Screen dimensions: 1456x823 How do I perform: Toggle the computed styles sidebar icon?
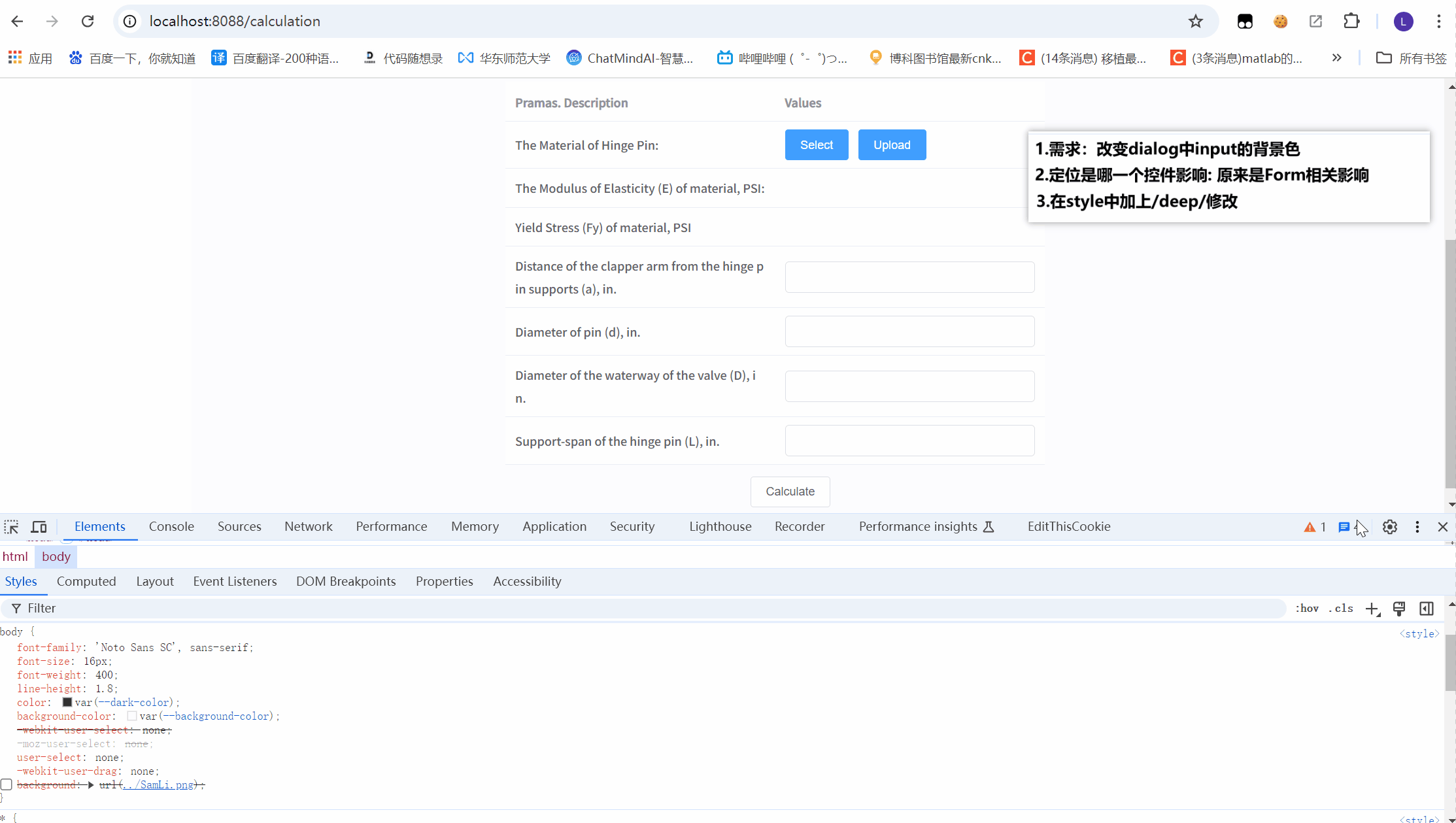(x=1427, y=609)
